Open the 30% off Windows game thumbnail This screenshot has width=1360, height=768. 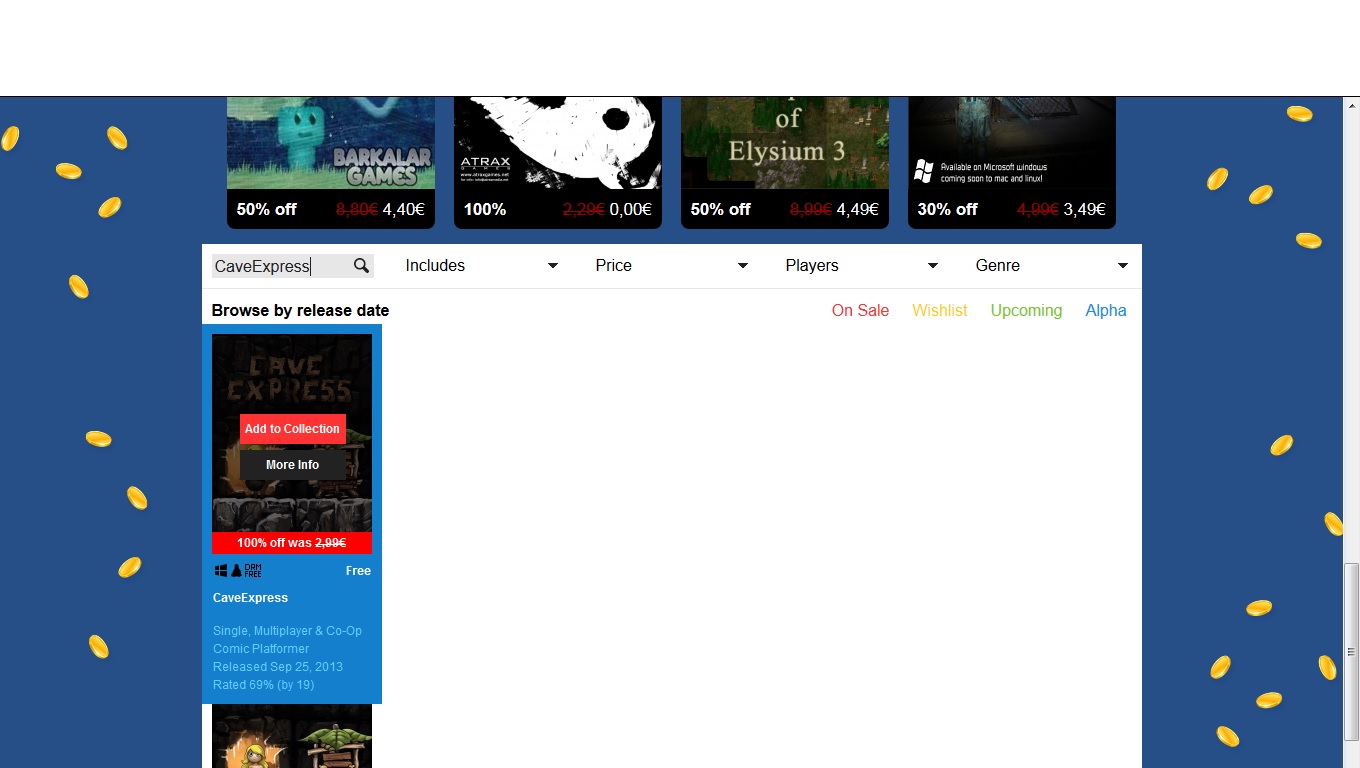tap(1012, 142)
